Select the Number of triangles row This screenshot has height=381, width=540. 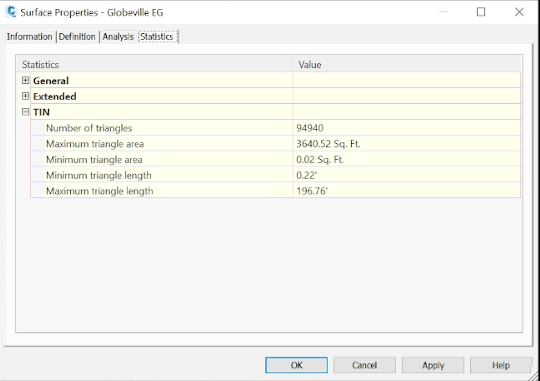(x=276, y=128)
